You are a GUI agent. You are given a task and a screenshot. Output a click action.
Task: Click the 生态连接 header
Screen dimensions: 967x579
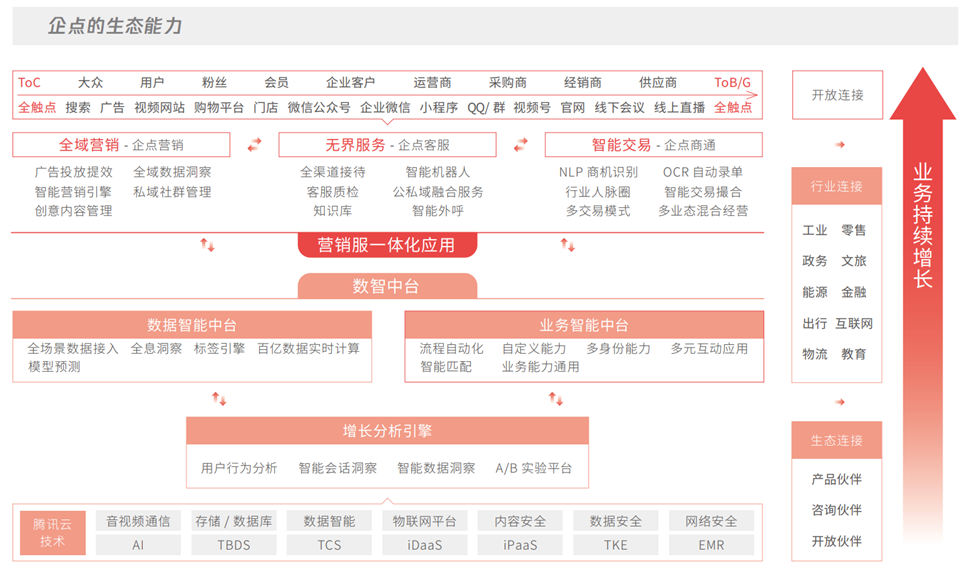click(x=837, y=441)
